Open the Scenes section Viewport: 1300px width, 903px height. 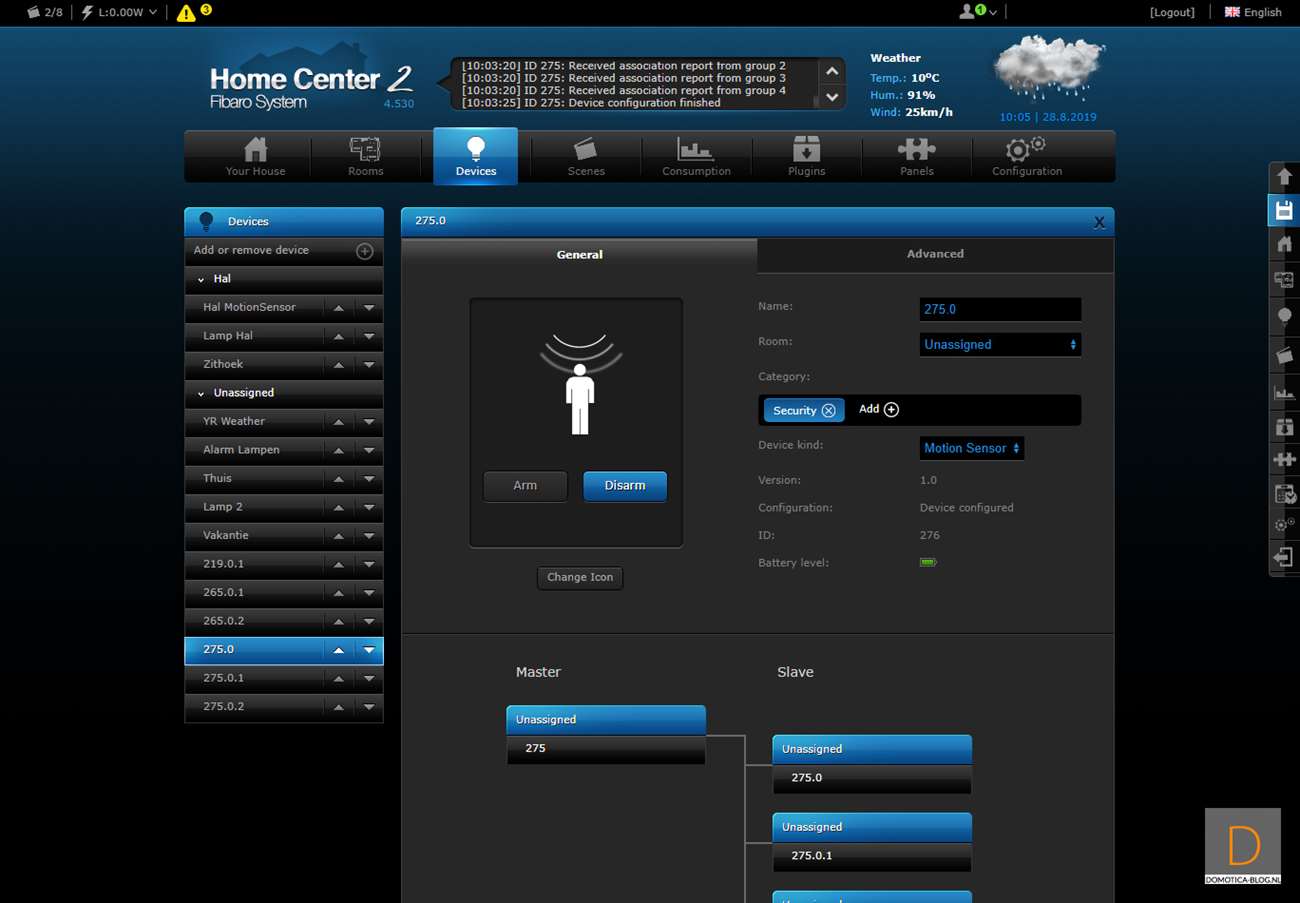coord(586,157)
